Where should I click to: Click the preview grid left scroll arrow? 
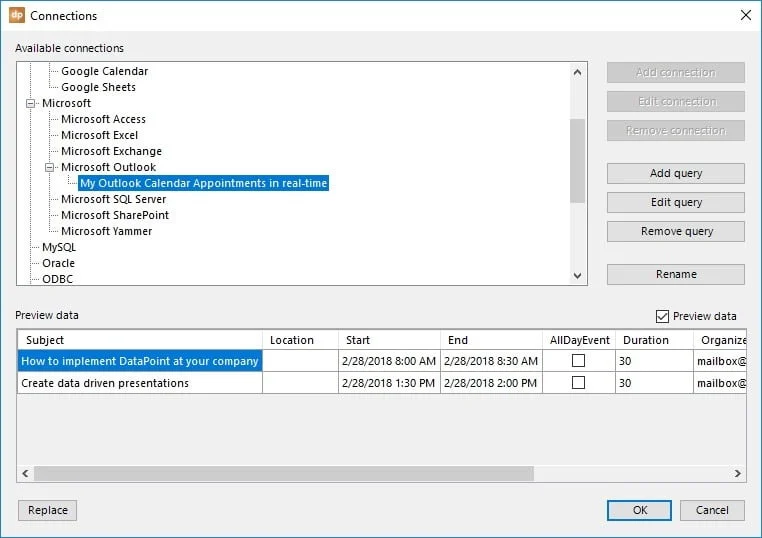[x=25, y=473]
